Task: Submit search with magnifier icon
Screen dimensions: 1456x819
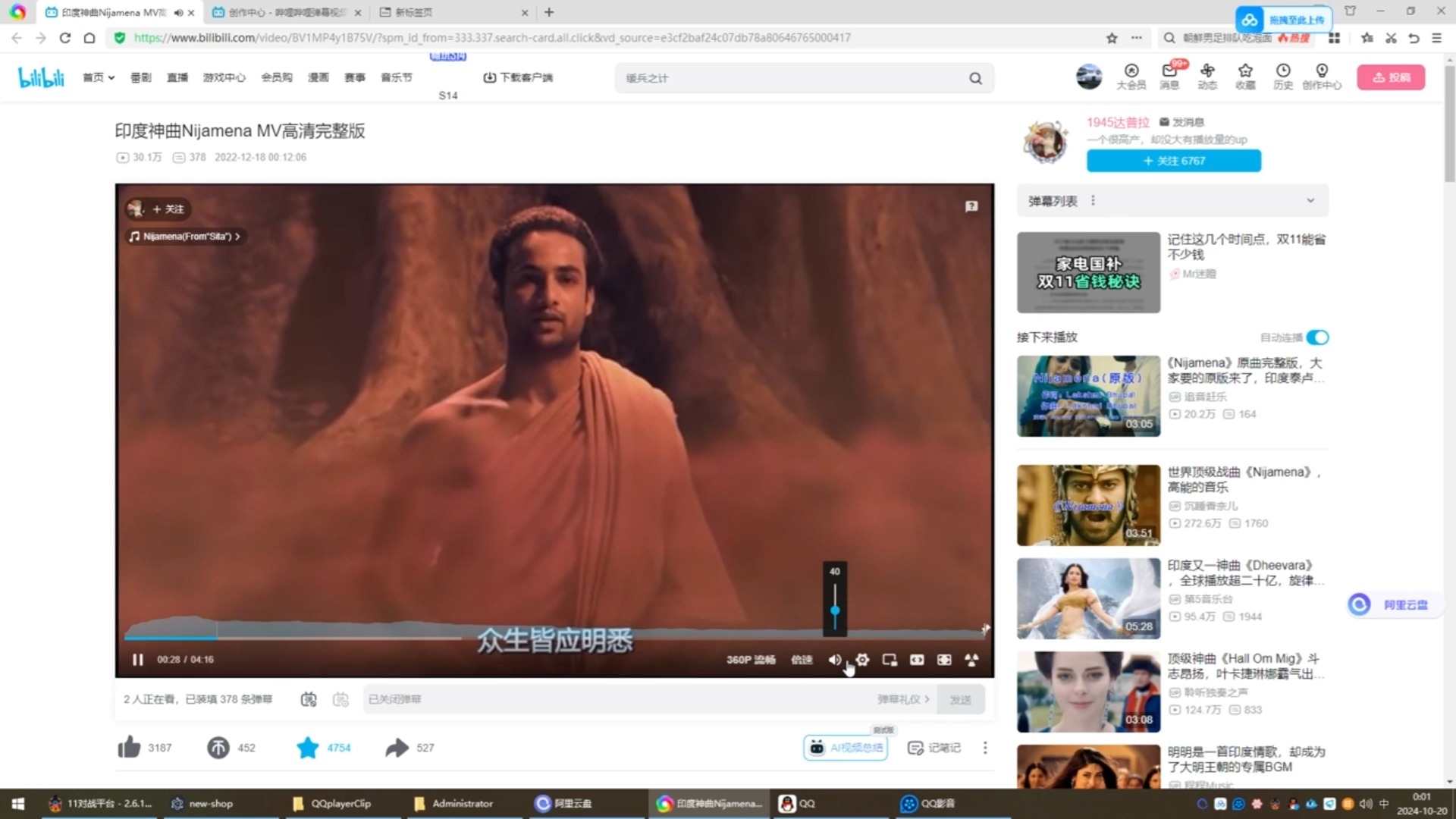Action: click(x=976, y=78)
